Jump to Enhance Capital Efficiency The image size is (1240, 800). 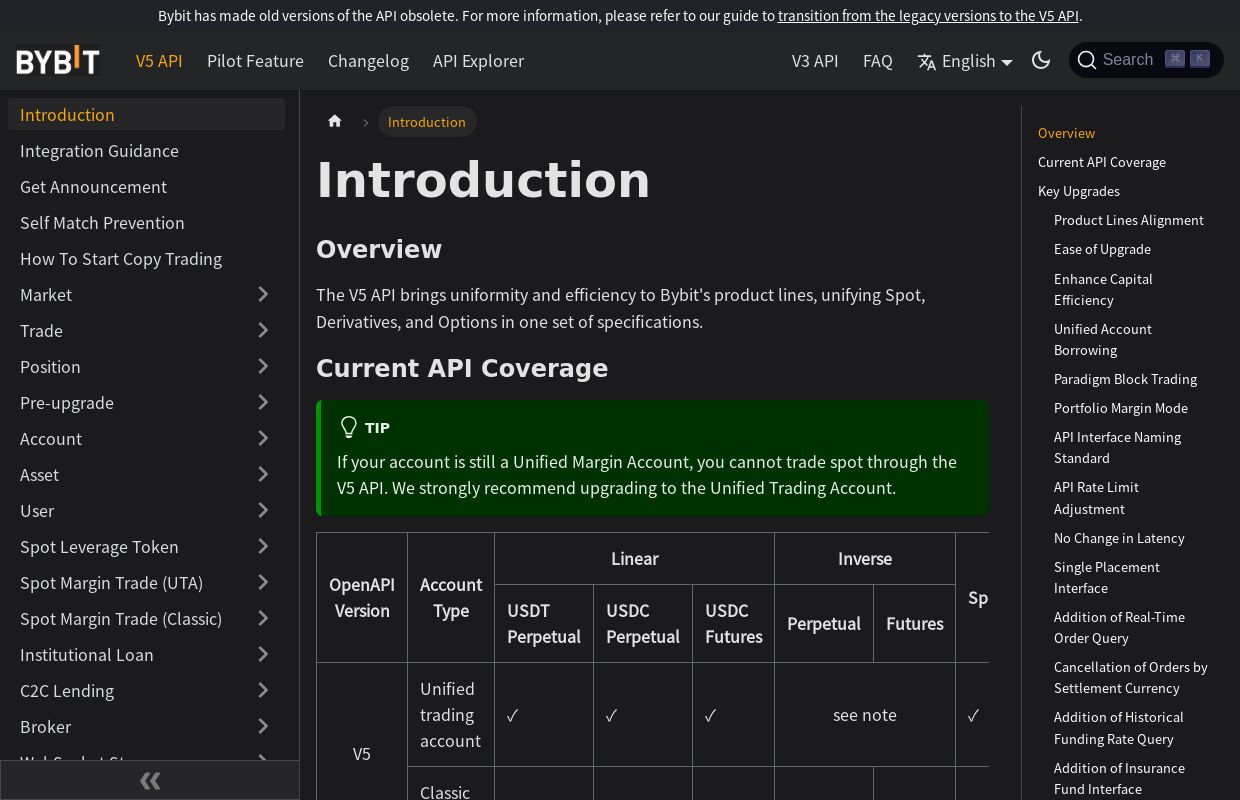[1103, 289]
